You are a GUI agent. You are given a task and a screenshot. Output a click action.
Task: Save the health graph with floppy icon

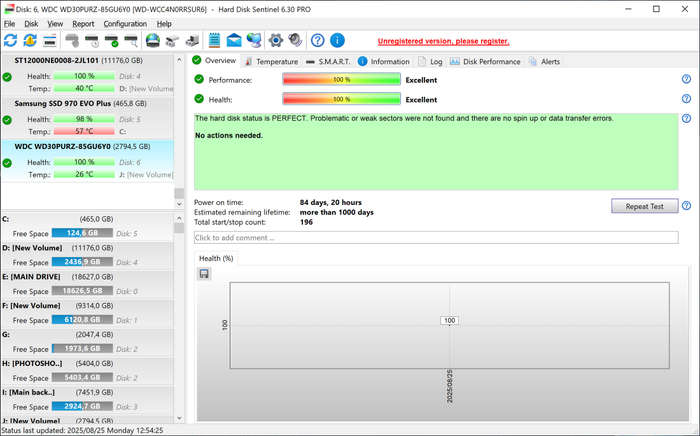click(x=204, y=274)
